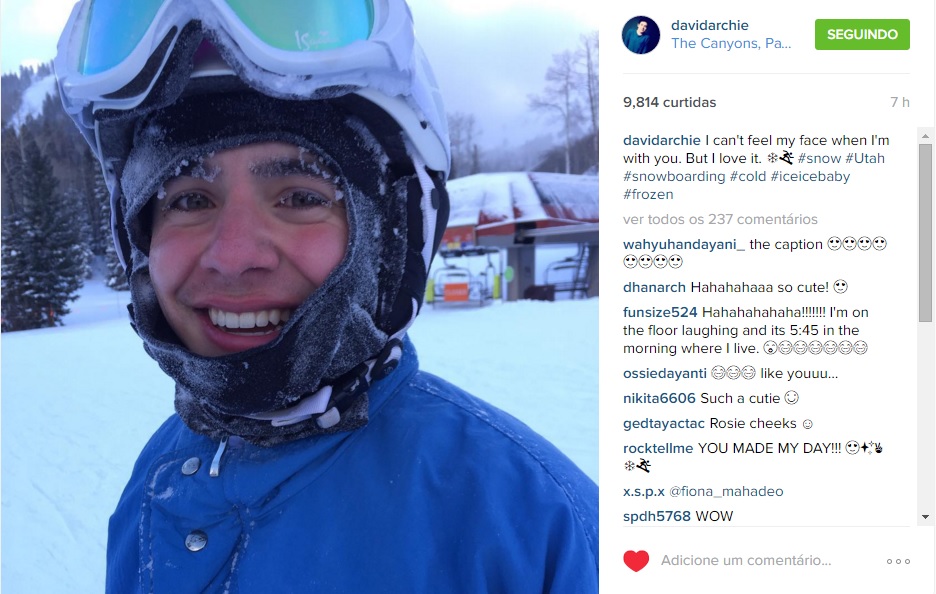Toggle the green SEGUINDO following button
The width and height of the screenshot is (936, 594).
862,34
